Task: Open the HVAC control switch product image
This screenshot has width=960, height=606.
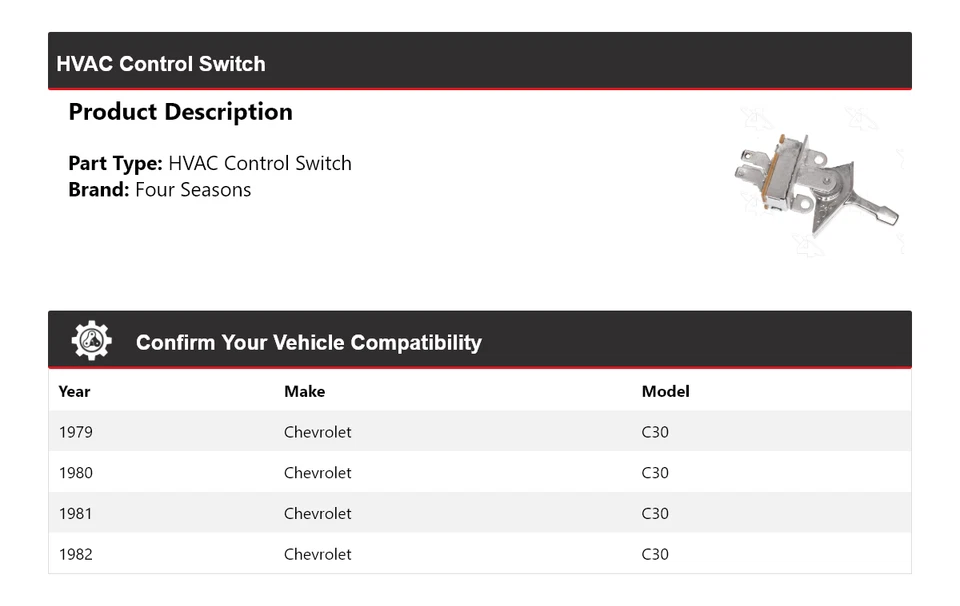Action: (816, 182)
